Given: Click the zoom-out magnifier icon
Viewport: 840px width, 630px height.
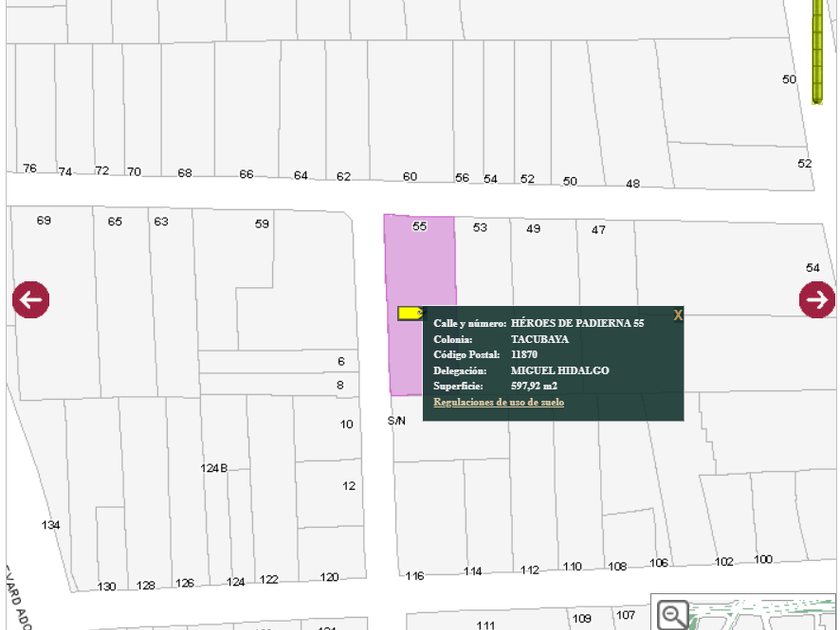Looking at the screenshot, I should [x=674, y=615].
